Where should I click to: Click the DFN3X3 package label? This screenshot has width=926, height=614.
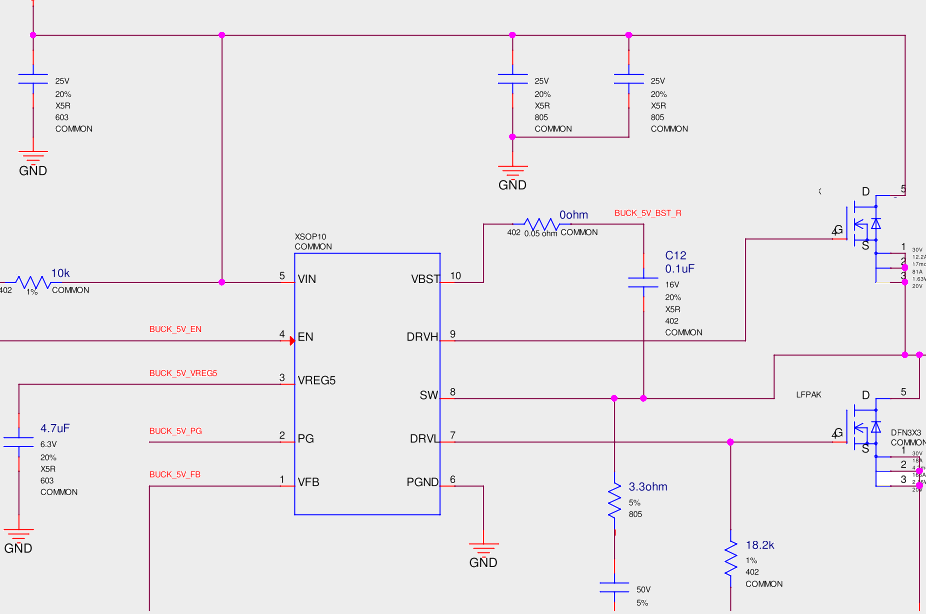(906, 433)
